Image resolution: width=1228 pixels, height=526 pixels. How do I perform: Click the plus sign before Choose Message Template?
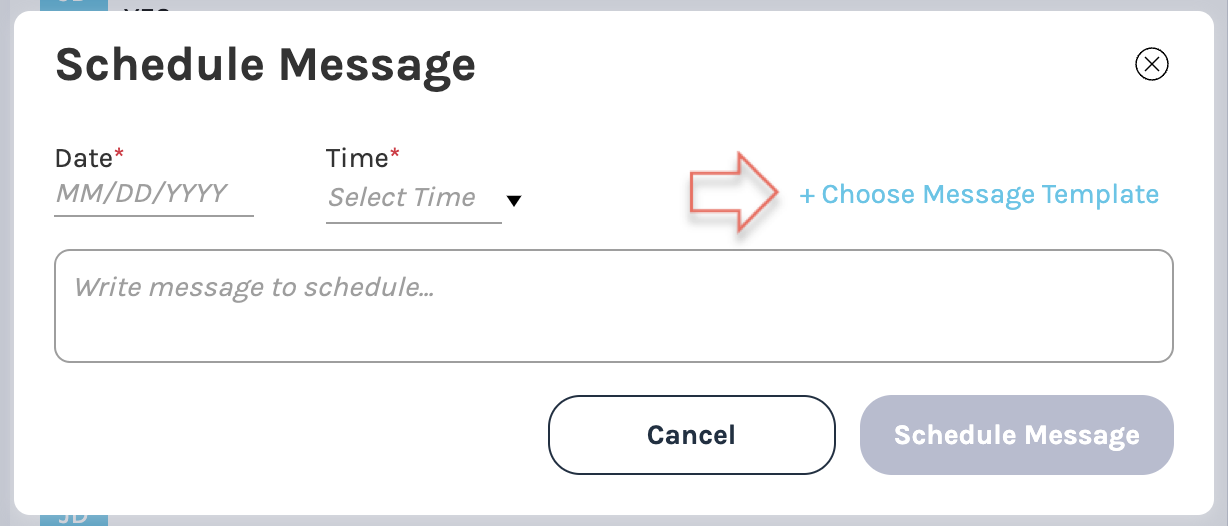pyautogui.click(x=807, y=195)
